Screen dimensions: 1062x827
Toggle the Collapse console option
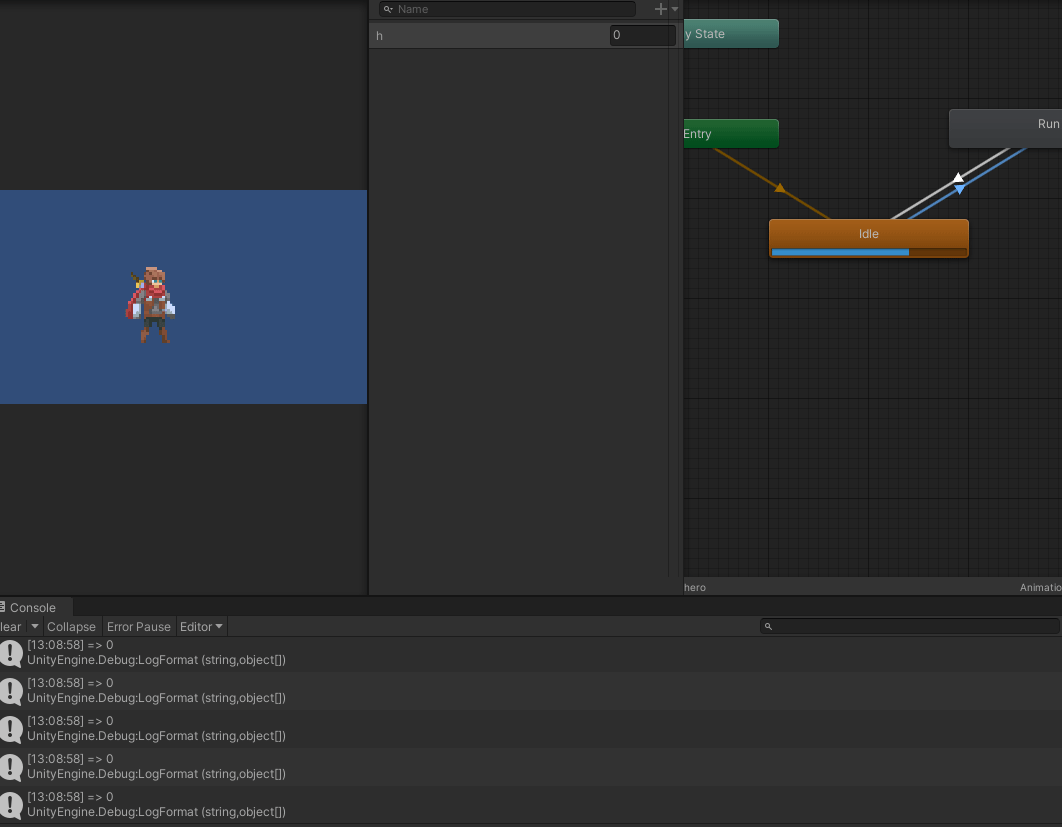tap(71, 627)
